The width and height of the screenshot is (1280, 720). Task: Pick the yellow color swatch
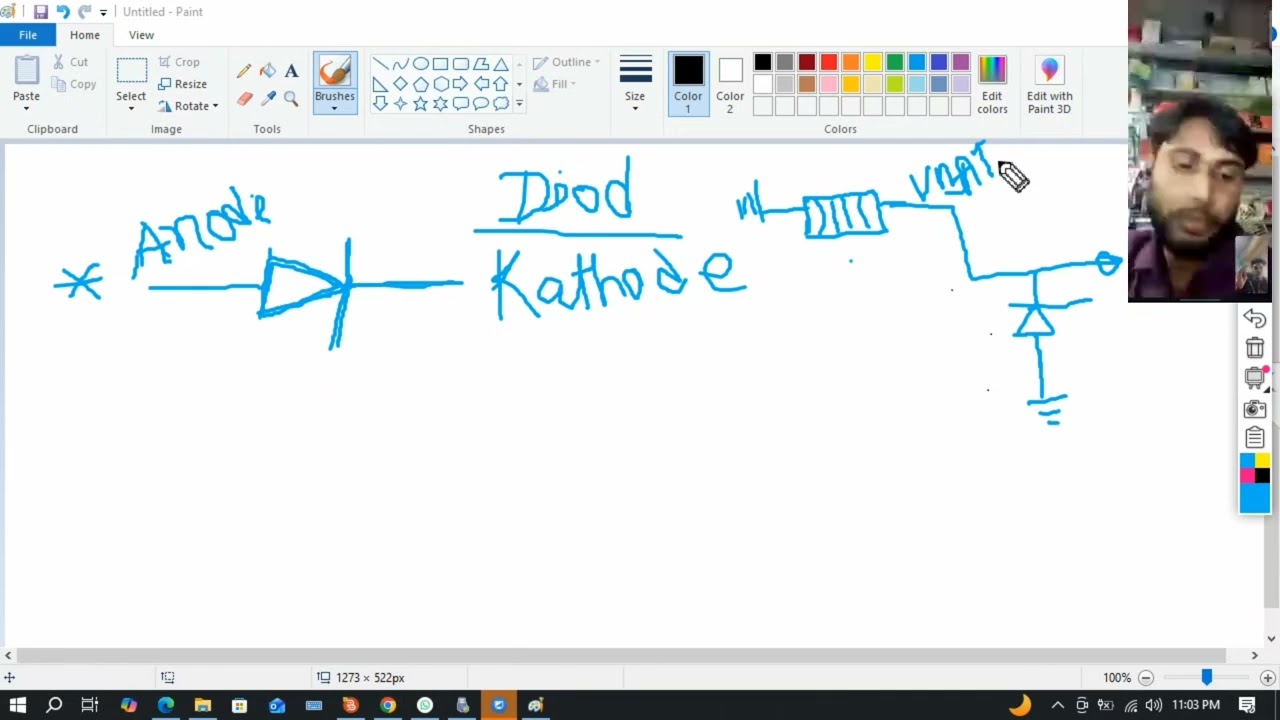873,63
